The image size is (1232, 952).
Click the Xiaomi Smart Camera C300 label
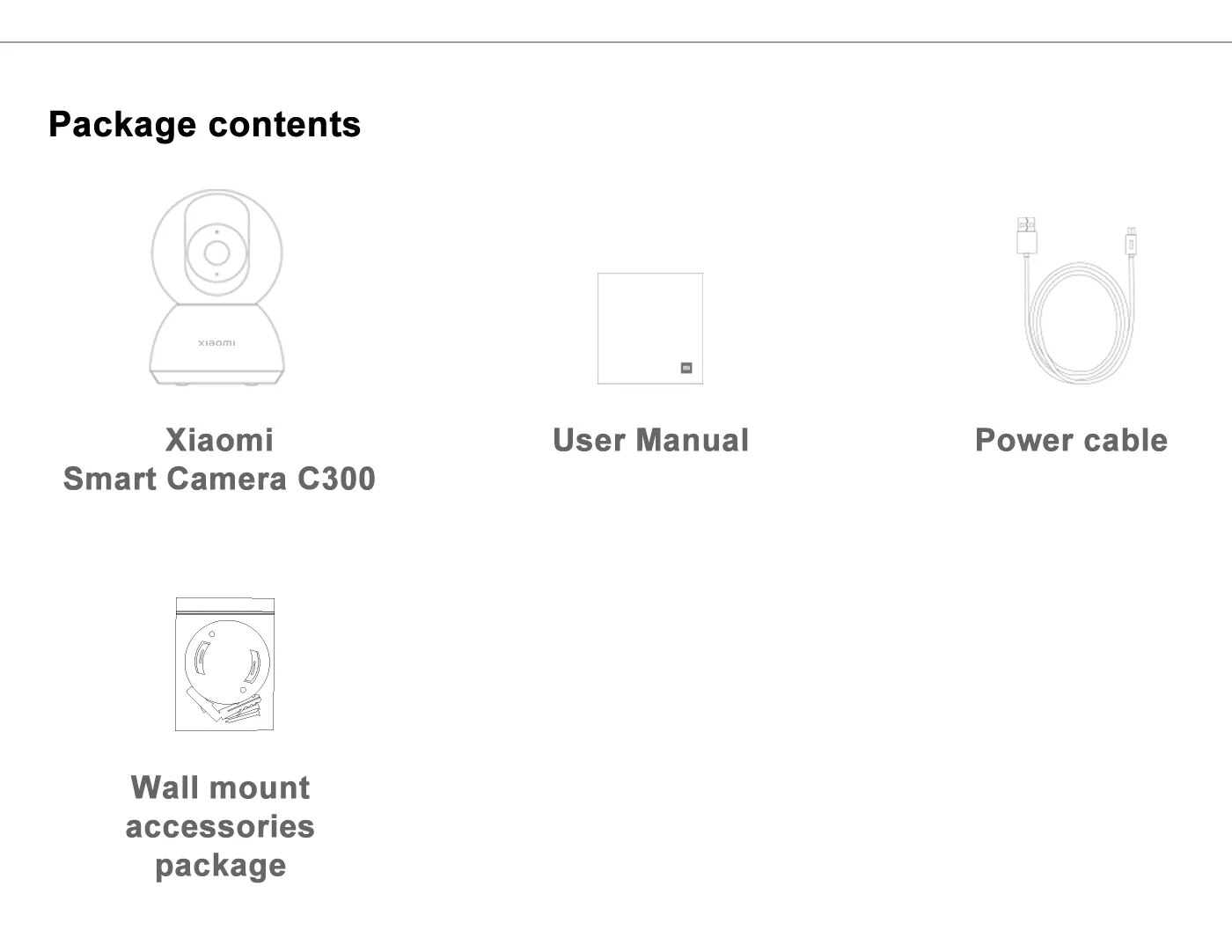point(219,459)
